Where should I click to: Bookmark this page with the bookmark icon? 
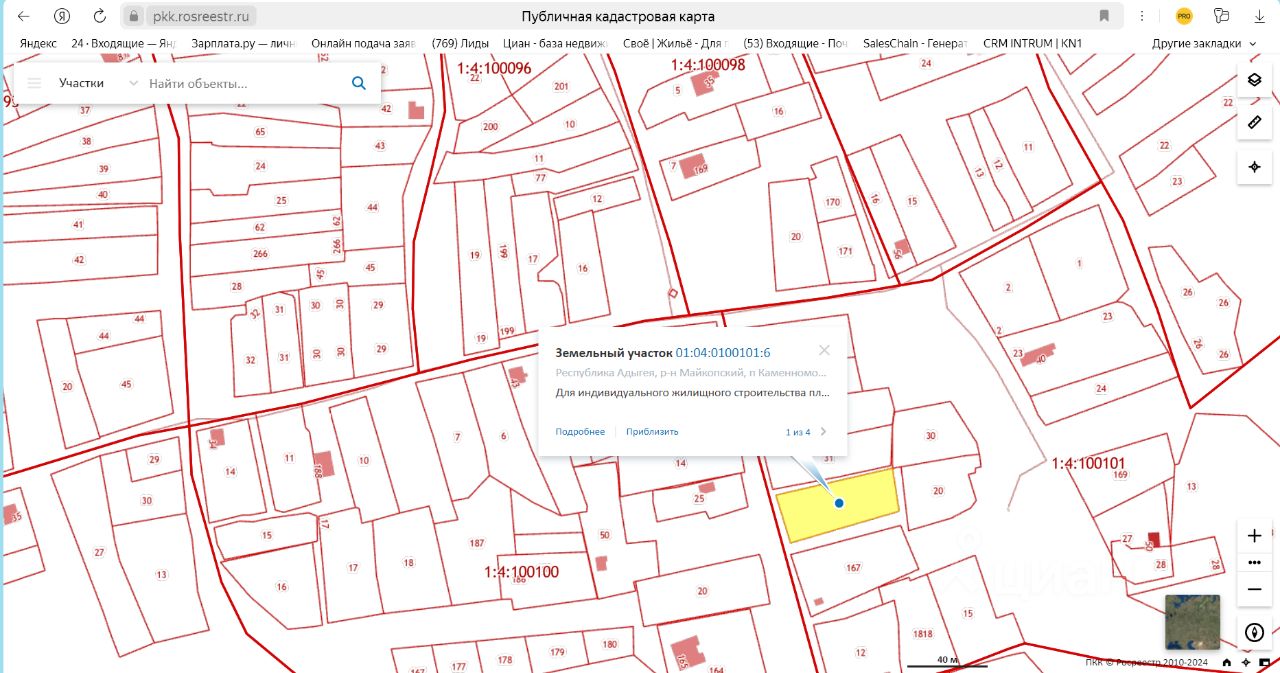tap(1104, 16)
